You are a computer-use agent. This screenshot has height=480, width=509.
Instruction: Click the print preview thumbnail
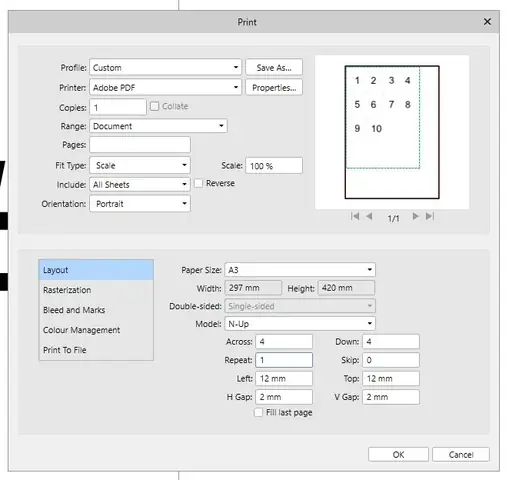pos(392,132)
